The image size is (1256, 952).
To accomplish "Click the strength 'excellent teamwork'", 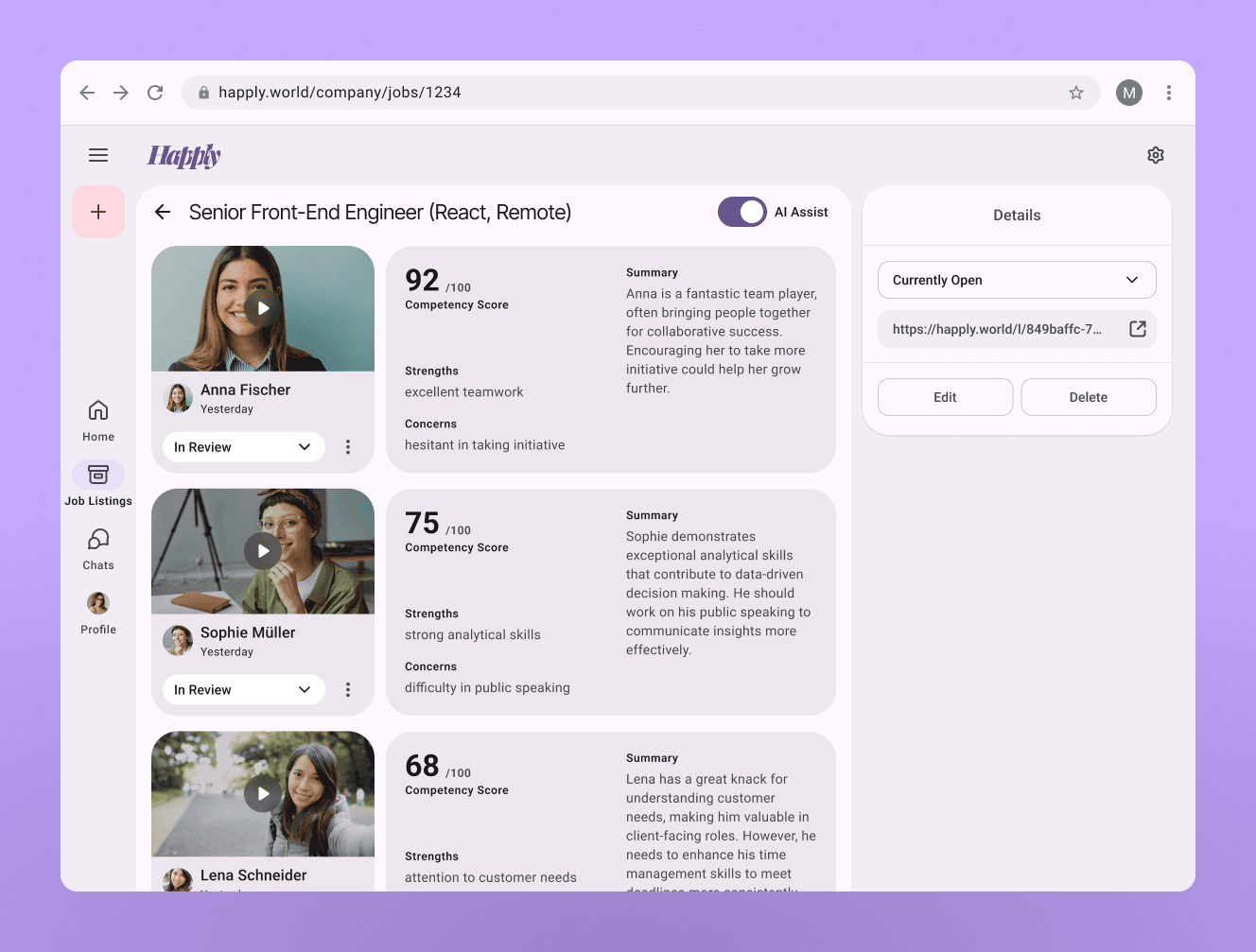I will pos(463,392).
